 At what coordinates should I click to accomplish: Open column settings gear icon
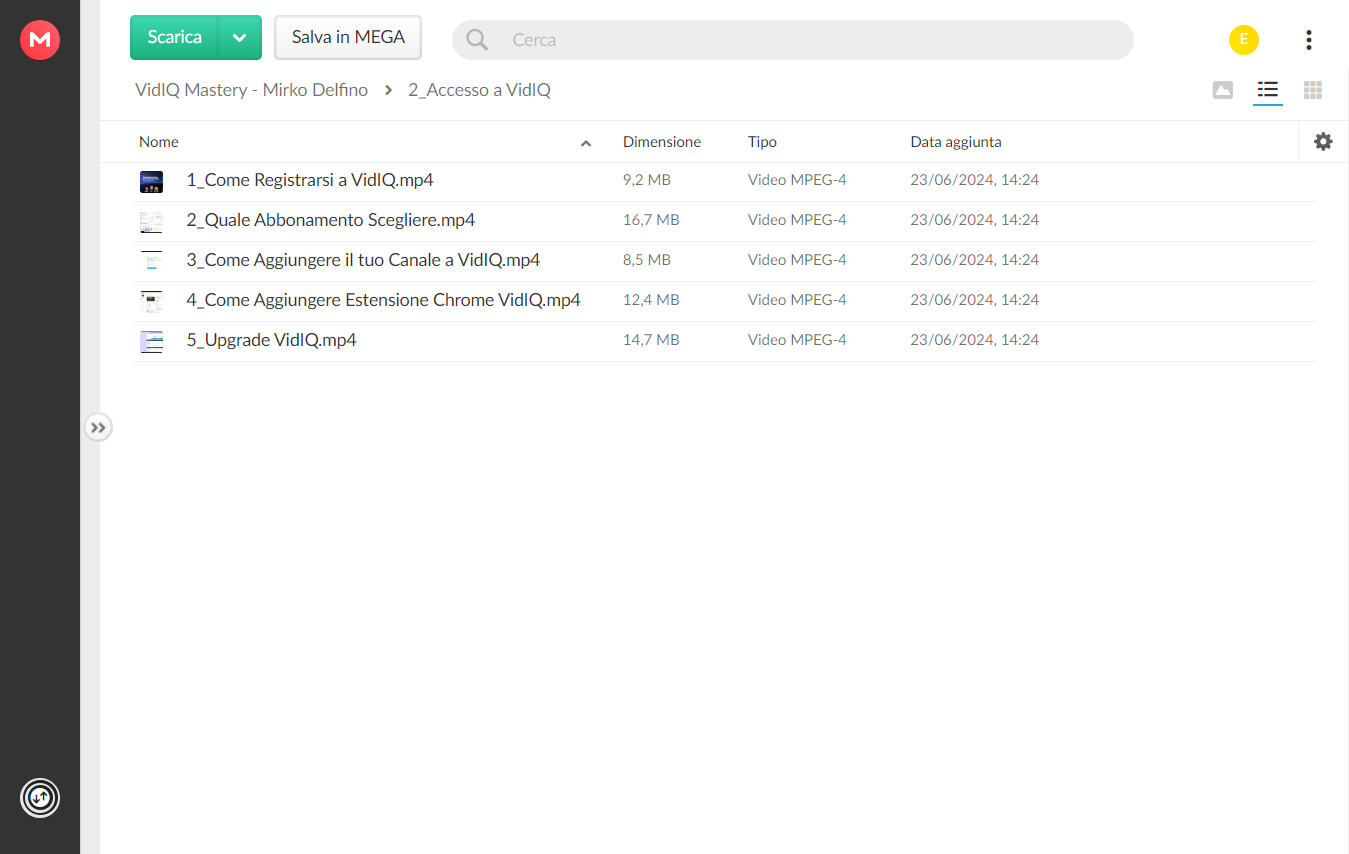point(1323,142)
